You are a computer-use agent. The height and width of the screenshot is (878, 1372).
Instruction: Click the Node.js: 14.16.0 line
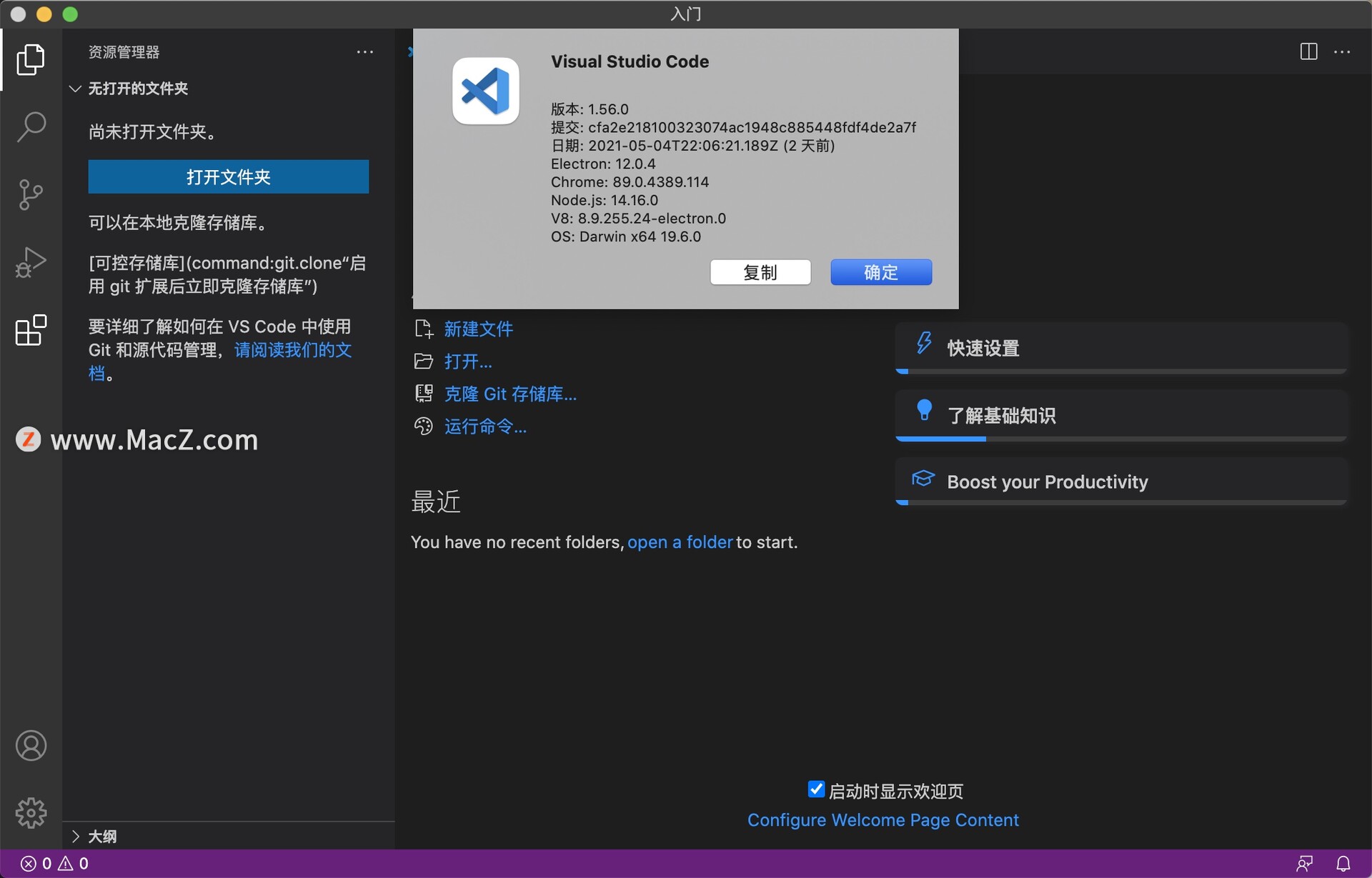(x=605, y=201)
